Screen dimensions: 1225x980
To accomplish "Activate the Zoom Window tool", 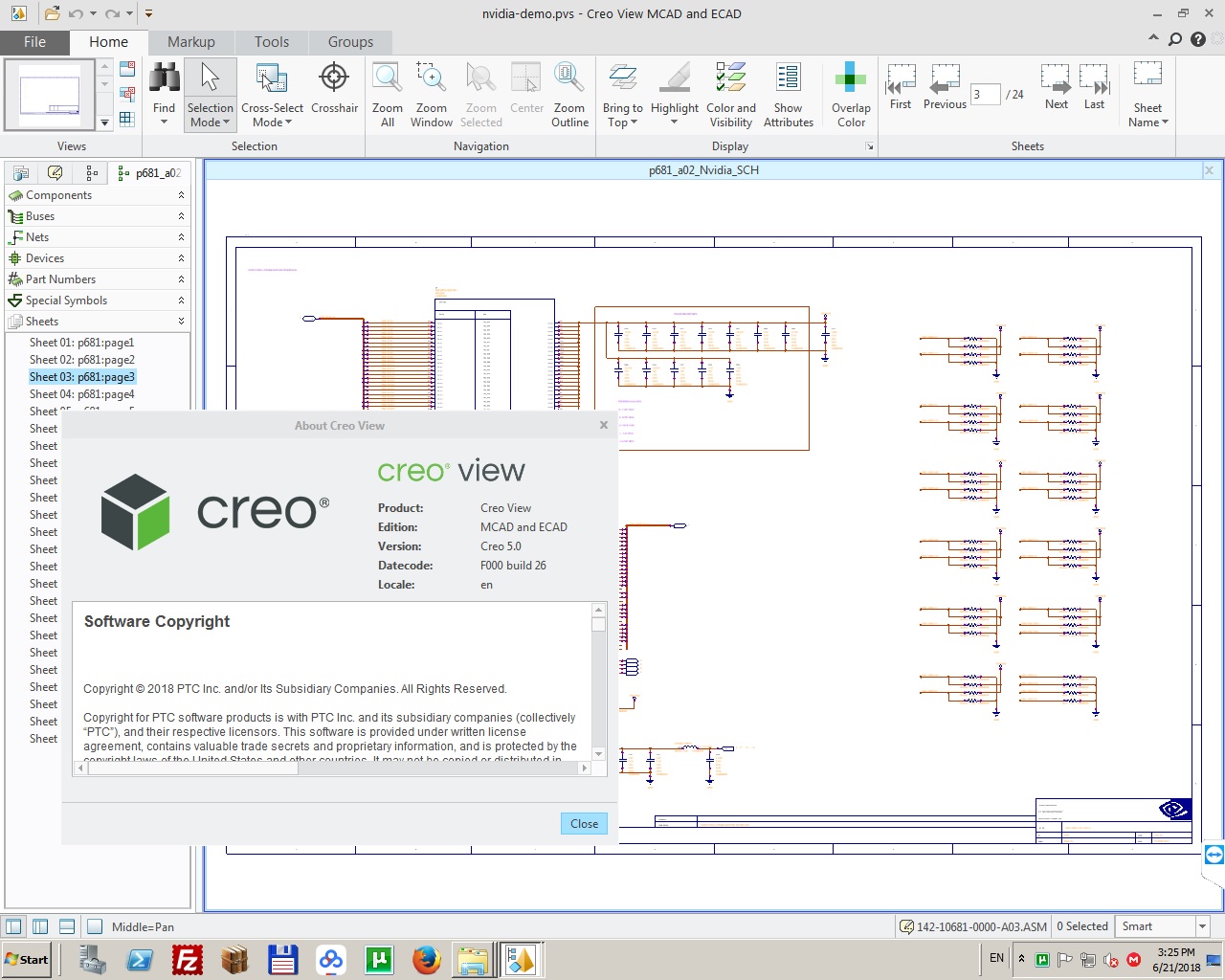I will pos(431,94).
